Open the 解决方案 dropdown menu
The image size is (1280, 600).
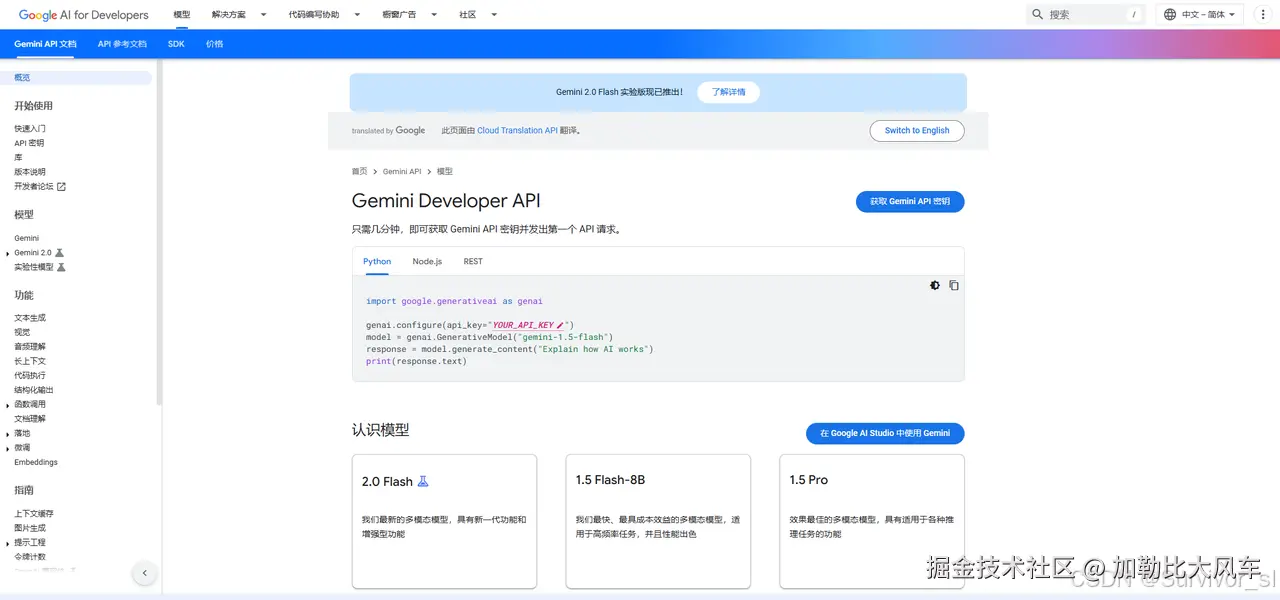point(239,15)
